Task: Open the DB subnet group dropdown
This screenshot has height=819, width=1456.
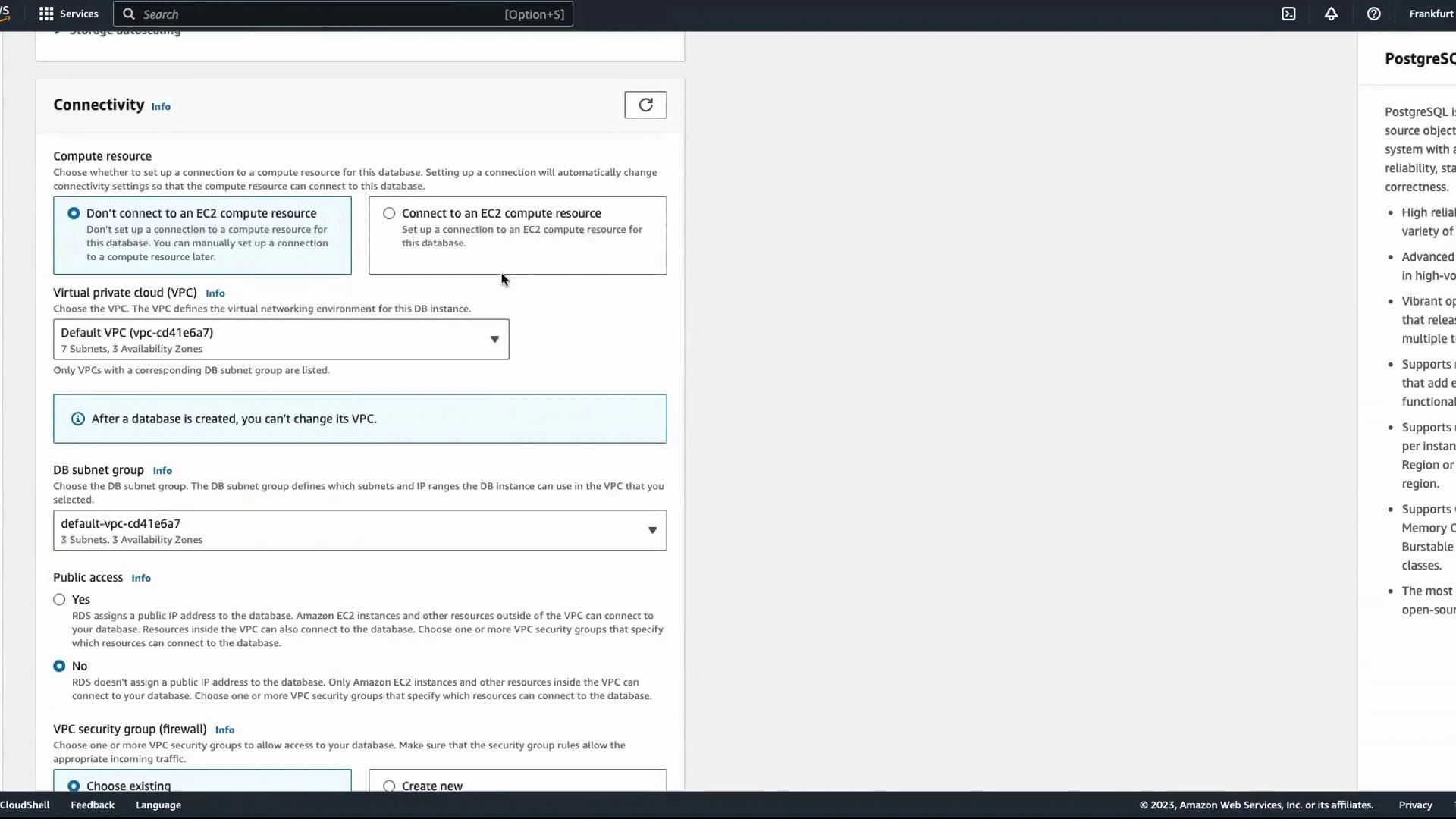Action: pos(652,530)
